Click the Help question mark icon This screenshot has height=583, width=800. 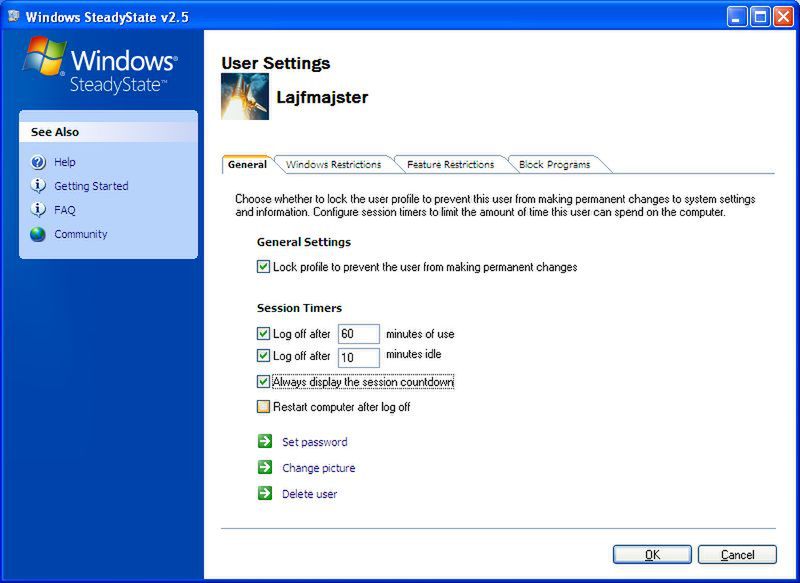[38, 162]
